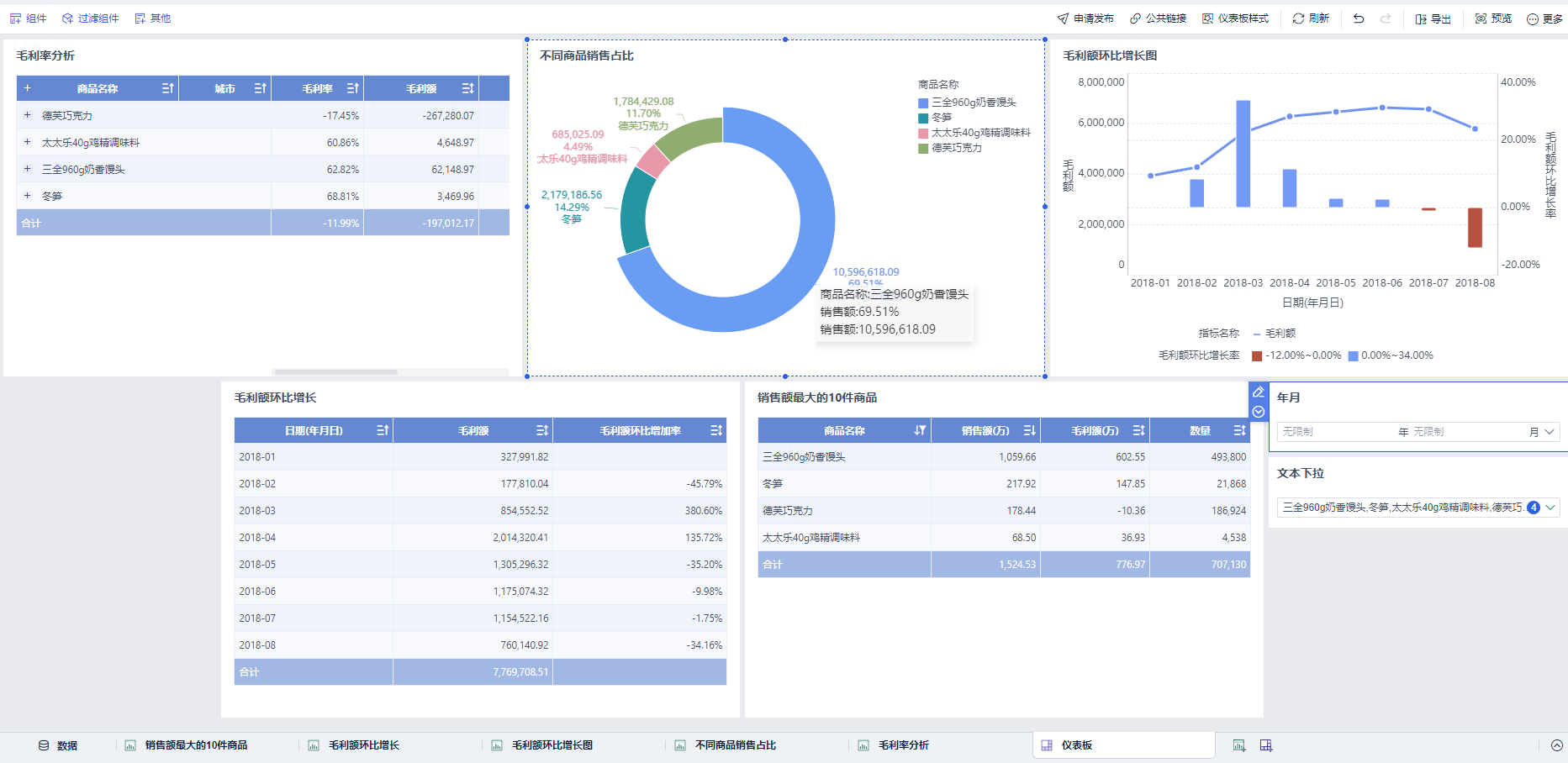Refresh the dashboard with 刷新
Image resolution: width=1568 pixels, height=763 pixels.
coord(1311,18)
